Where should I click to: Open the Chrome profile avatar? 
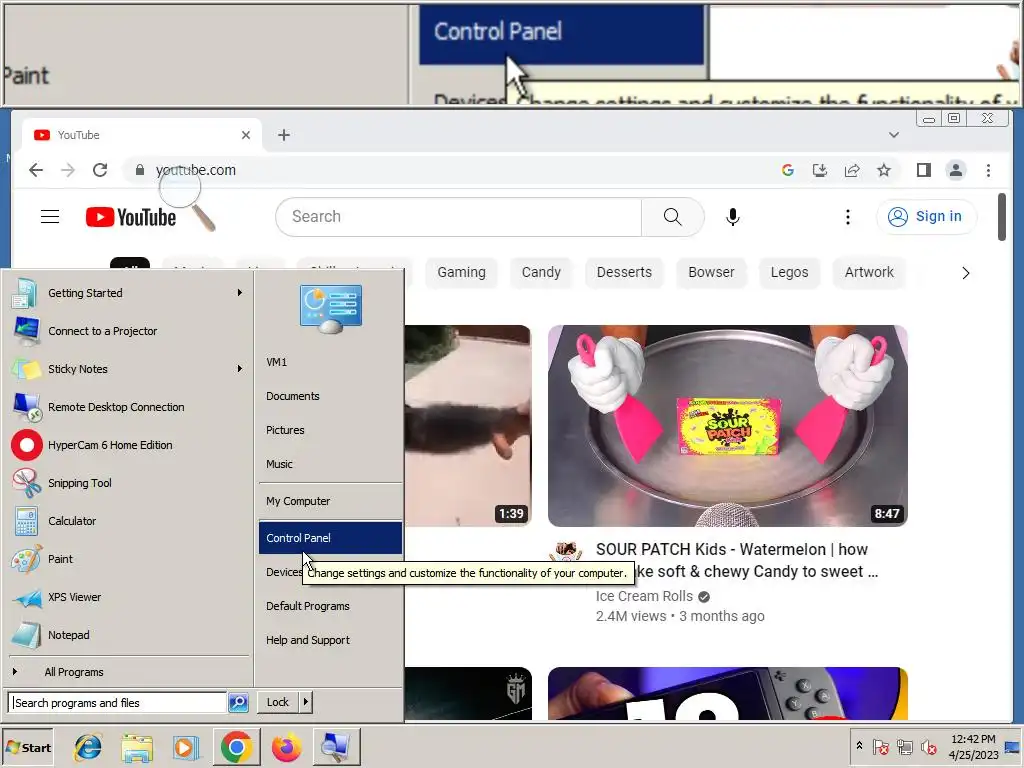(956, 170)
